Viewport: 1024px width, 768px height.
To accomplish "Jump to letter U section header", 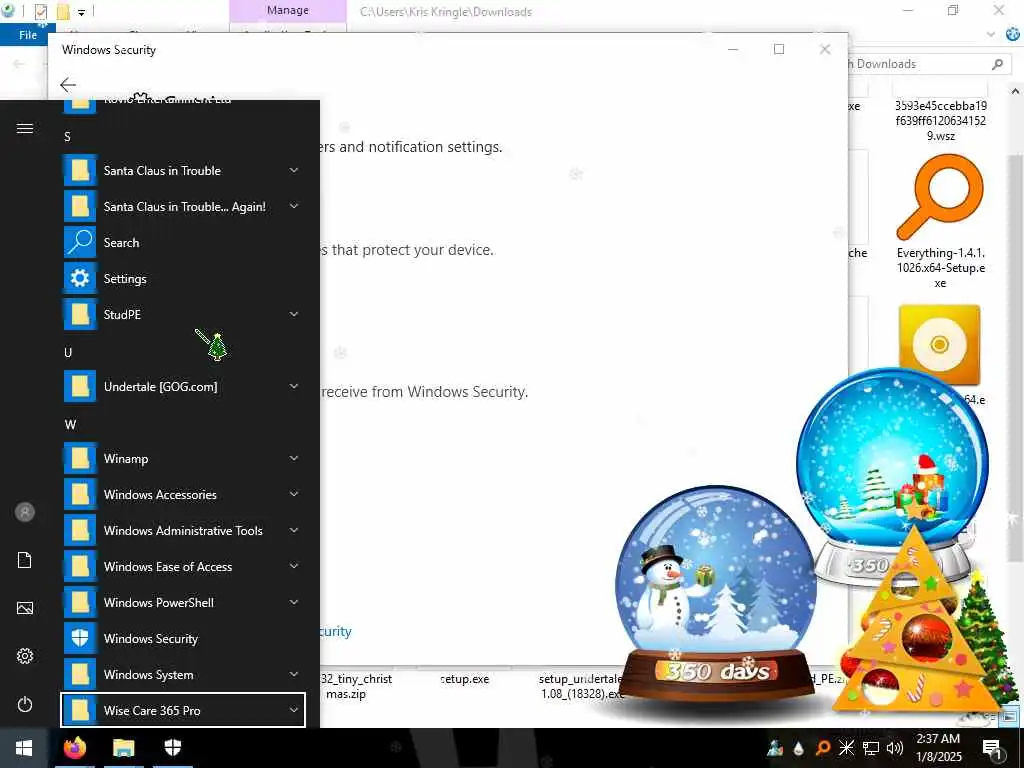I will pyautogui.click(x=67, y=353).
